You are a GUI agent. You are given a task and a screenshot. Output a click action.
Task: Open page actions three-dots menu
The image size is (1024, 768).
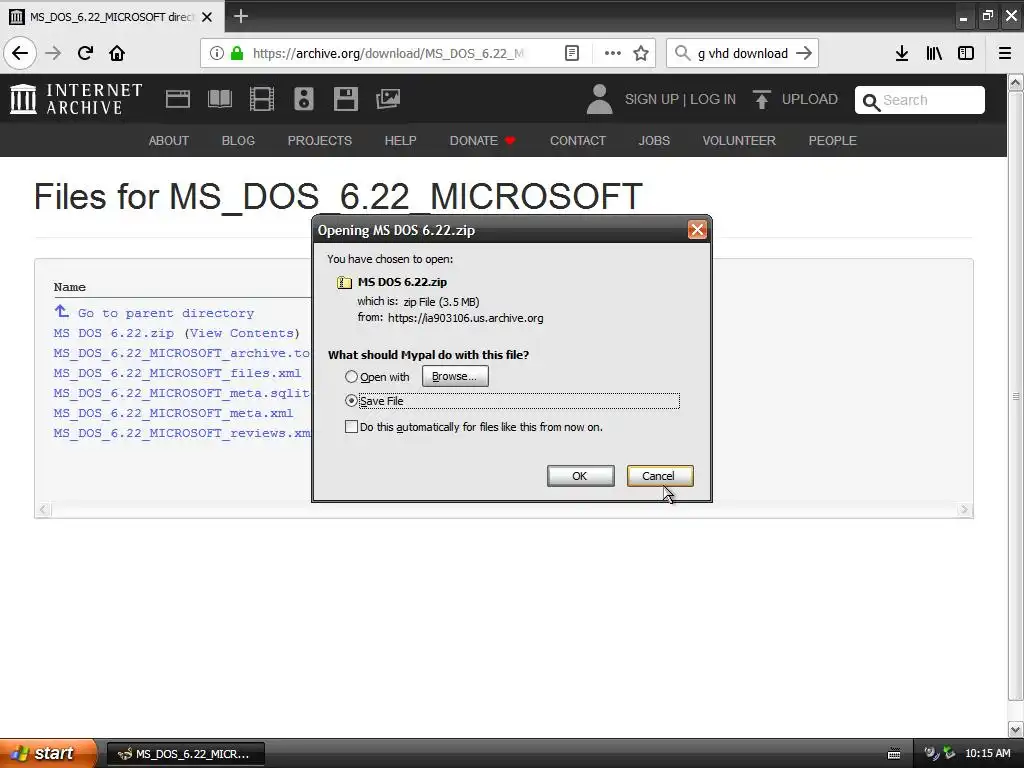613,53
